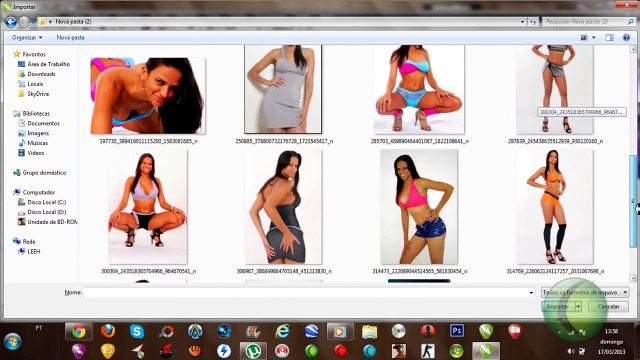The width and height of the screenshot is (640, 360).
Task: Select thumbnail of file 250885_378800732178728
Action: (283, 89)
